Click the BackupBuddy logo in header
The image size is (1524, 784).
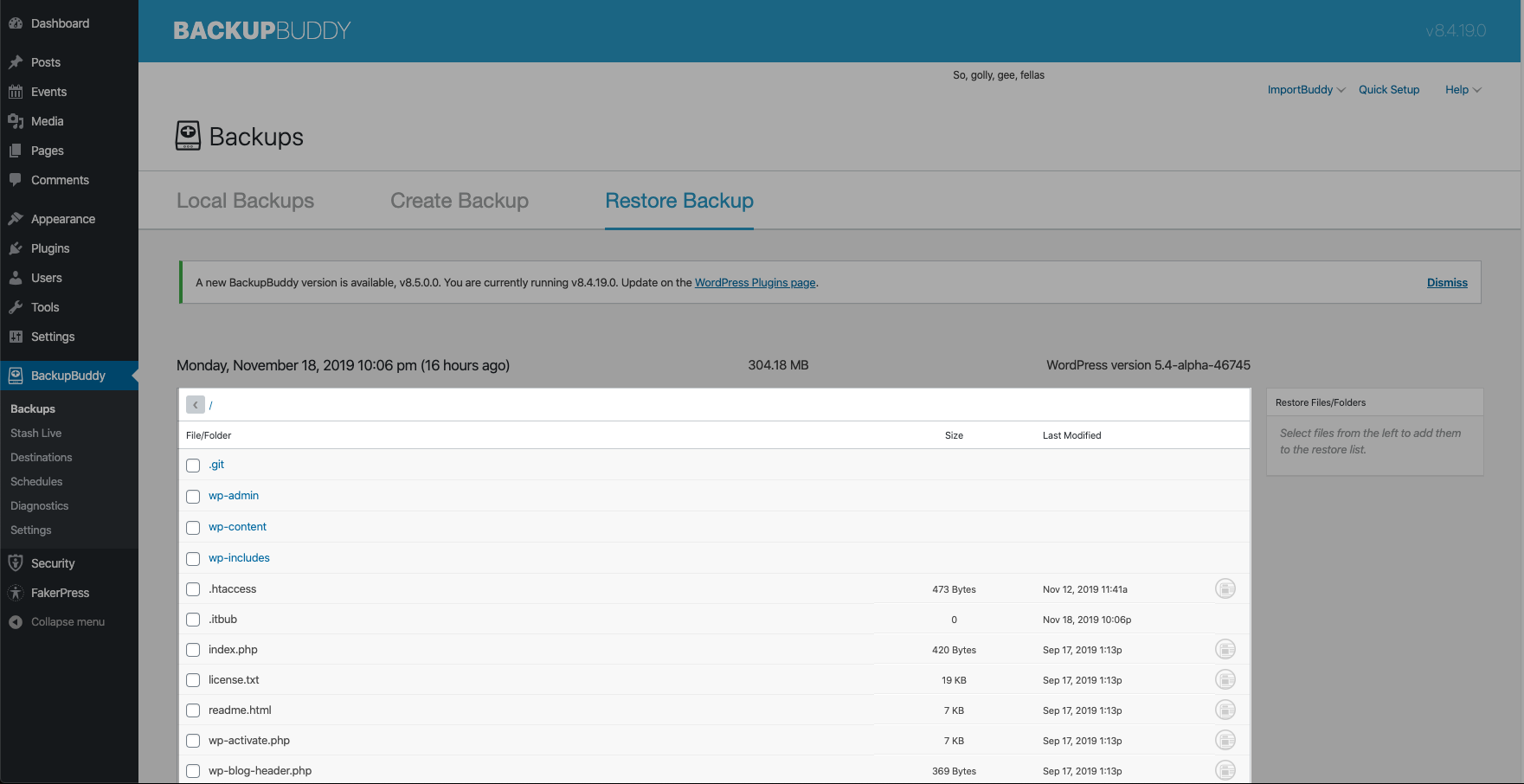262,30
